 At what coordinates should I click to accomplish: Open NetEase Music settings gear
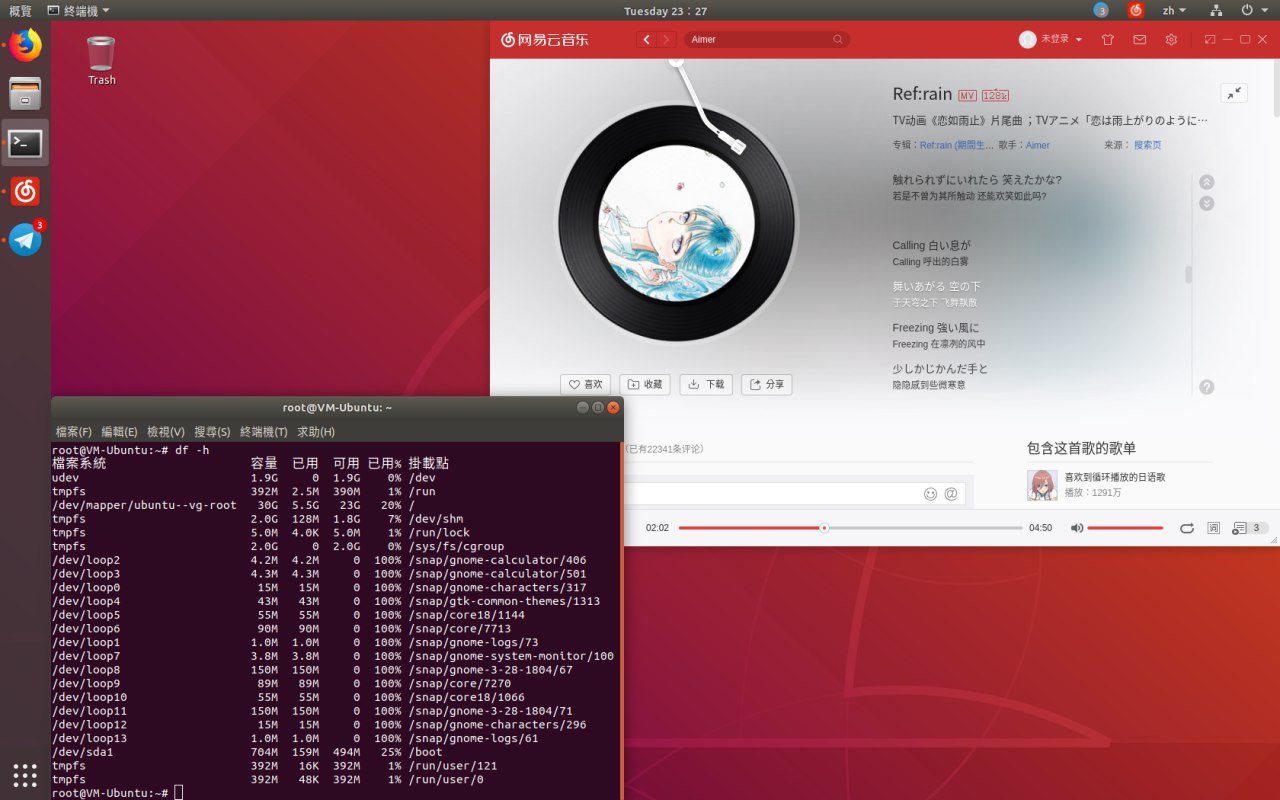click(x=1171, y=40)
